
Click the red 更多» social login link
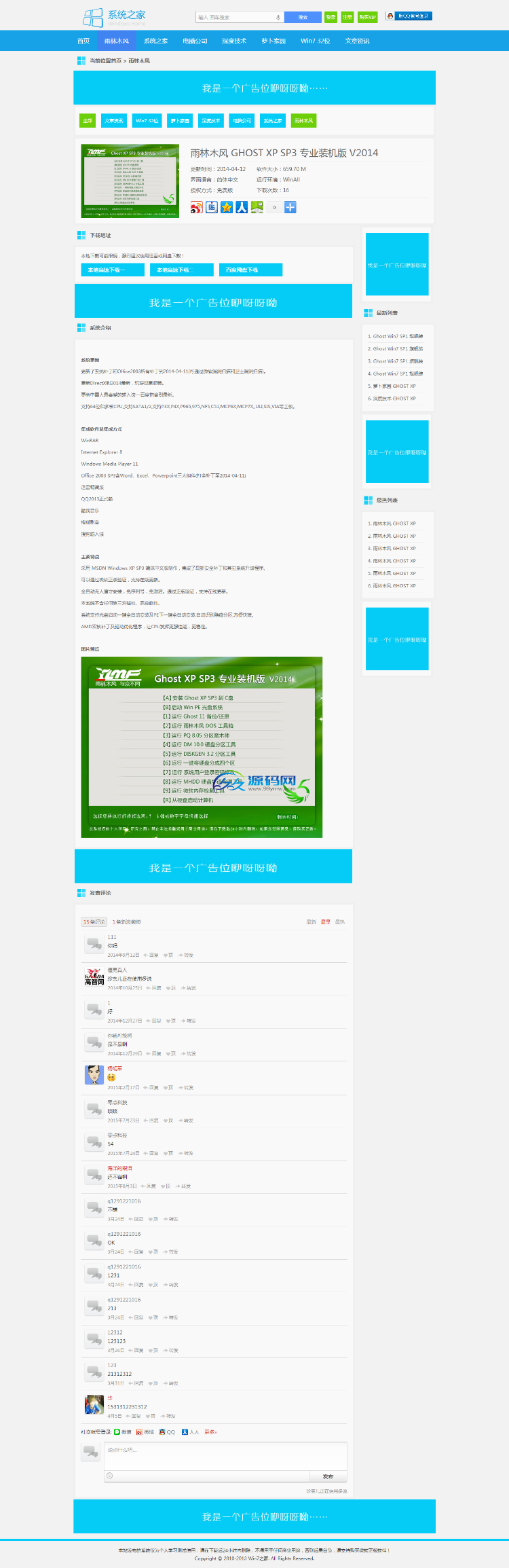(210, 1432)
